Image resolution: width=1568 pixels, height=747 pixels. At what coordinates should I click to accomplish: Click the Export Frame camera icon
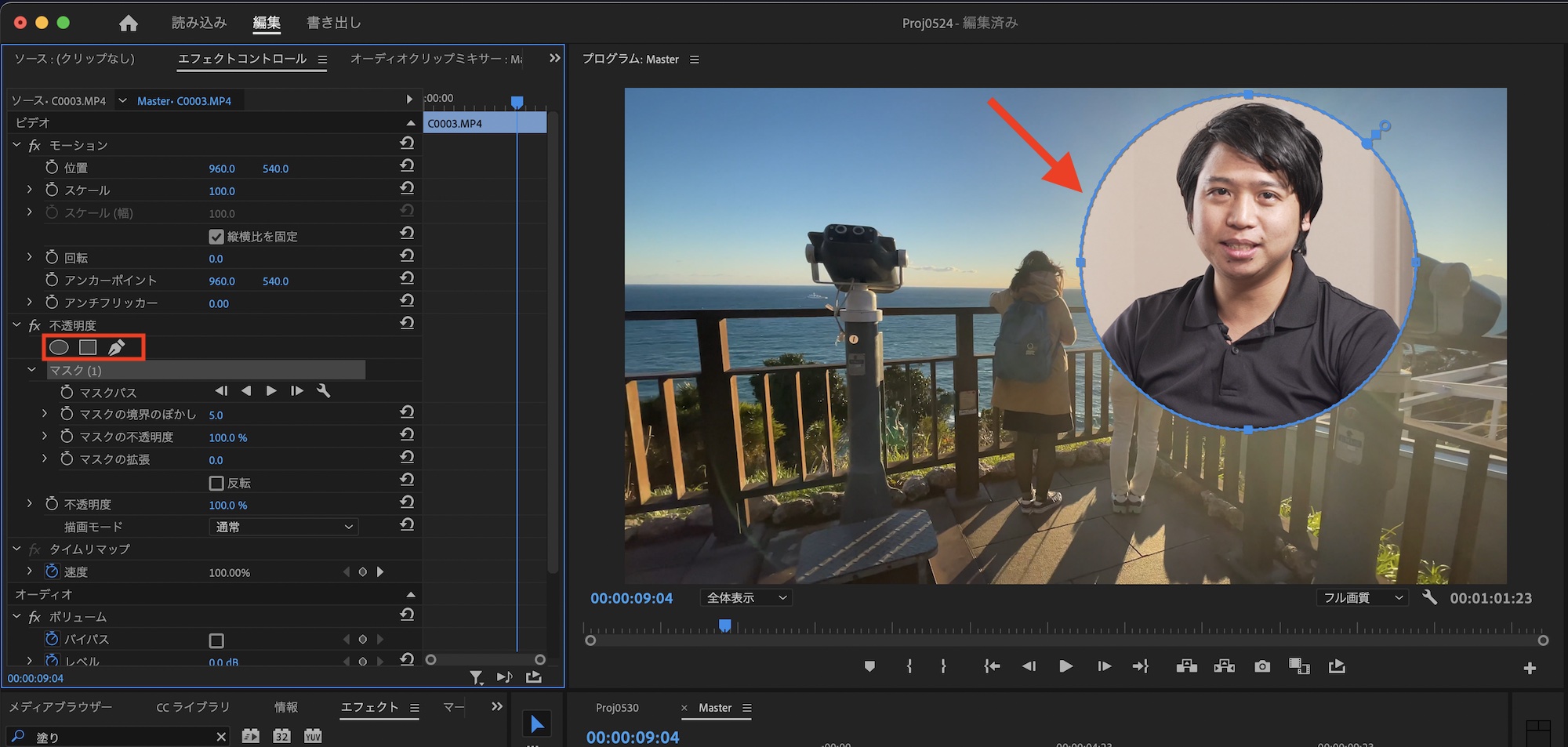click(x=1261, y=666)
